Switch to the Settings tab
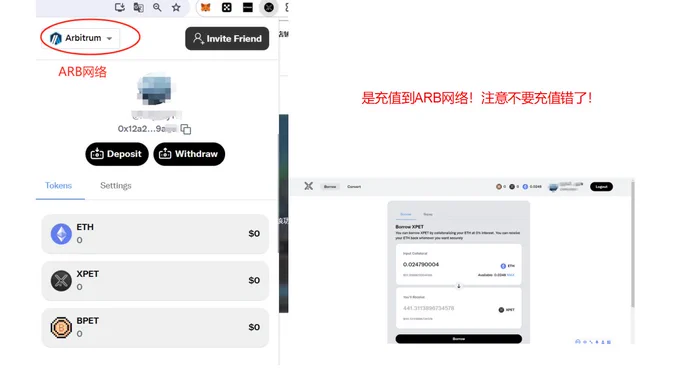Screen dimensions: 680x387 pos(115,186)
